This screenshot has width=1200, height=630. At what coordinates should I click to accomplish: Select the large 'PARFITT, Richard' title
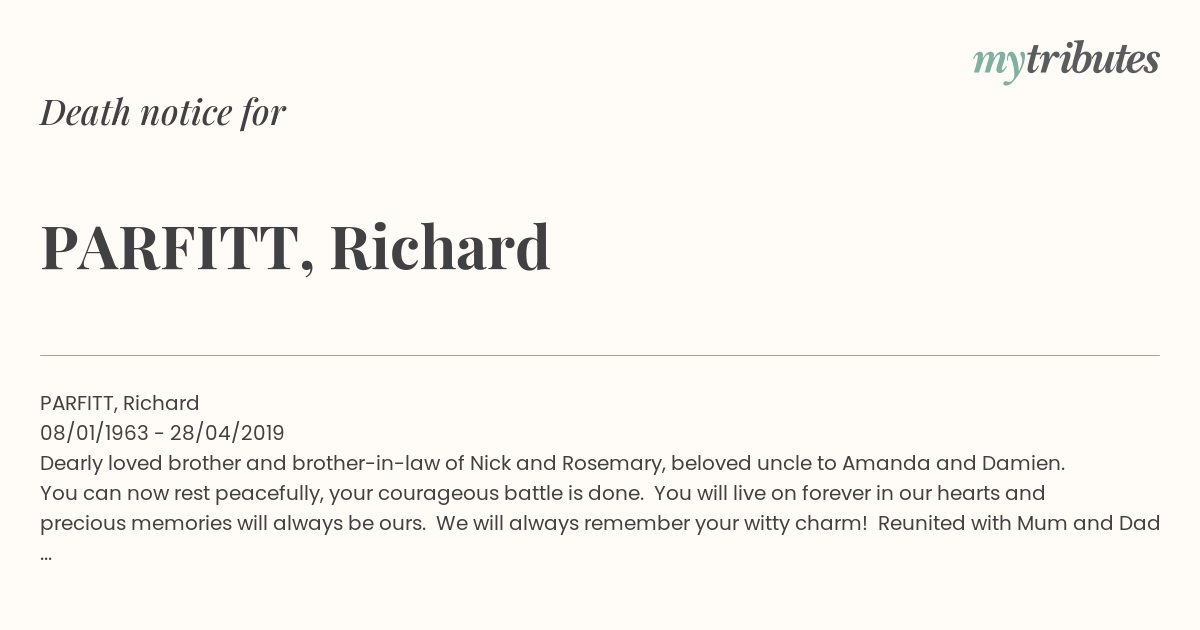click(x=295, y=248)
